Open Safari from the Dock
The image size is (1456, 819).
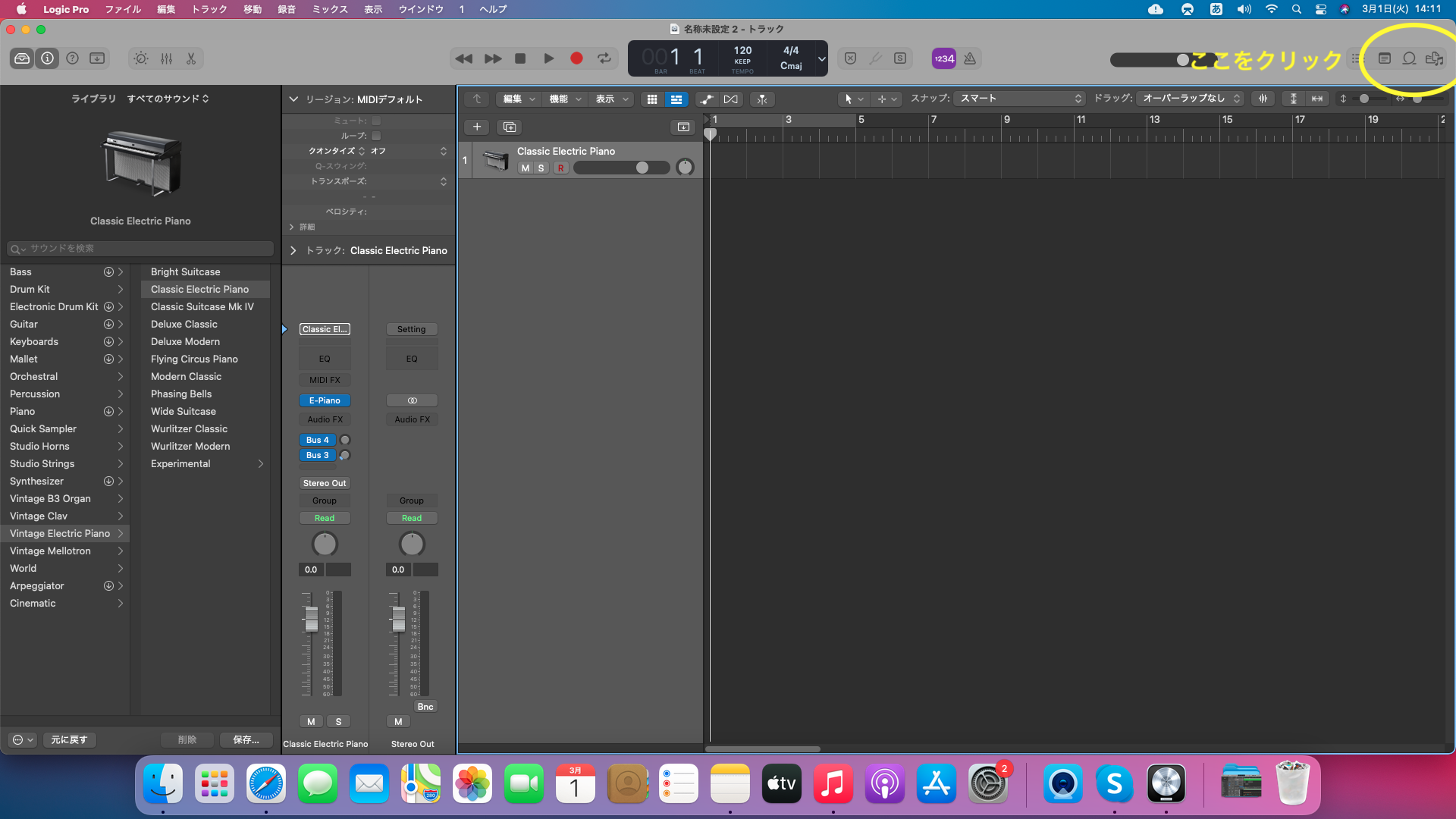266,784
